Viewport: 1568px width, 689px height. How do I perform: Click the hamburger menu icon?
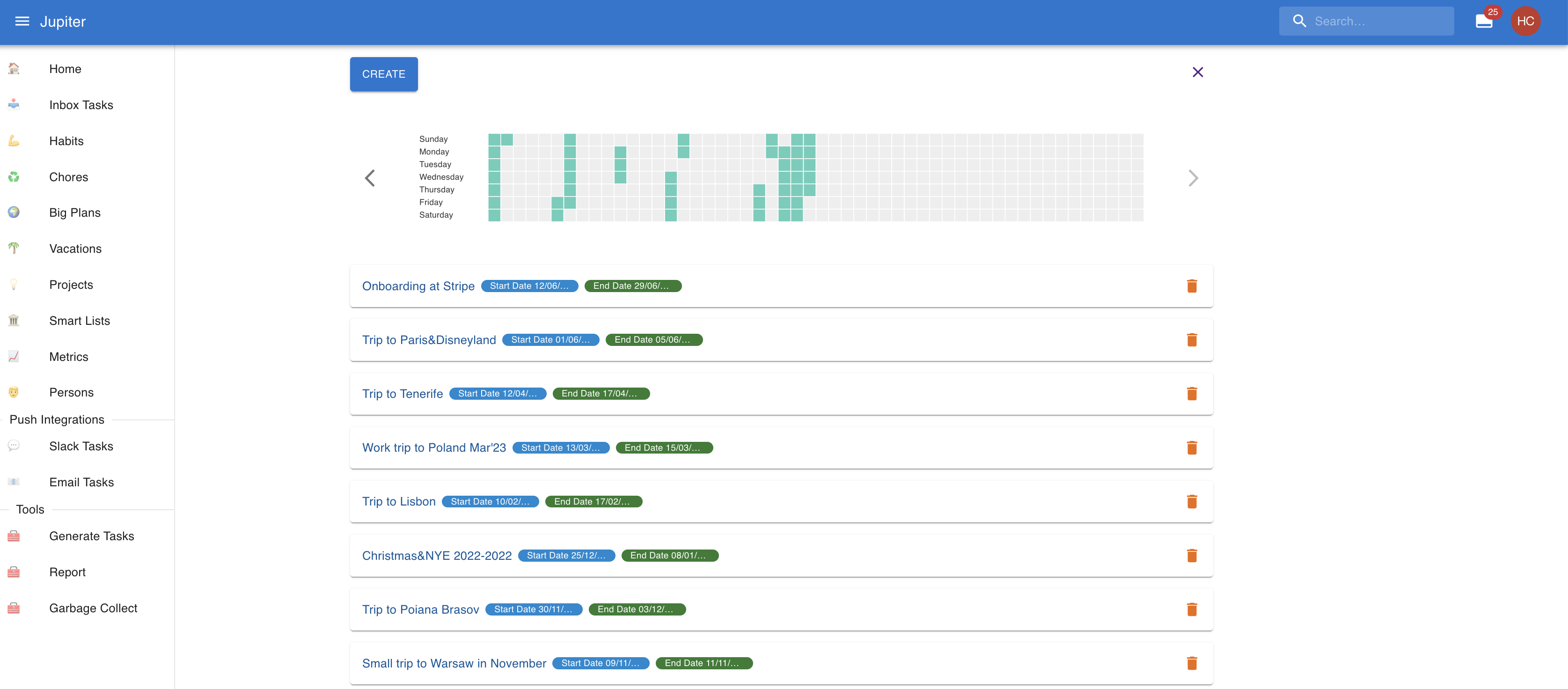point(22,22)
